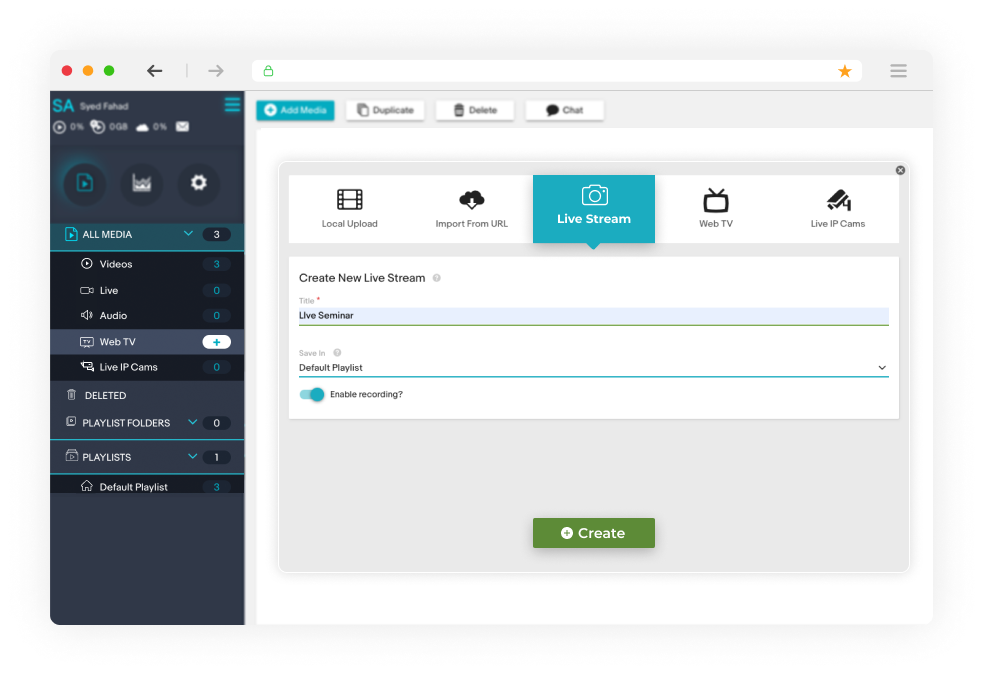Click the Duplicate button
This screenshot has width=983, height=675.
coord(386,110)
